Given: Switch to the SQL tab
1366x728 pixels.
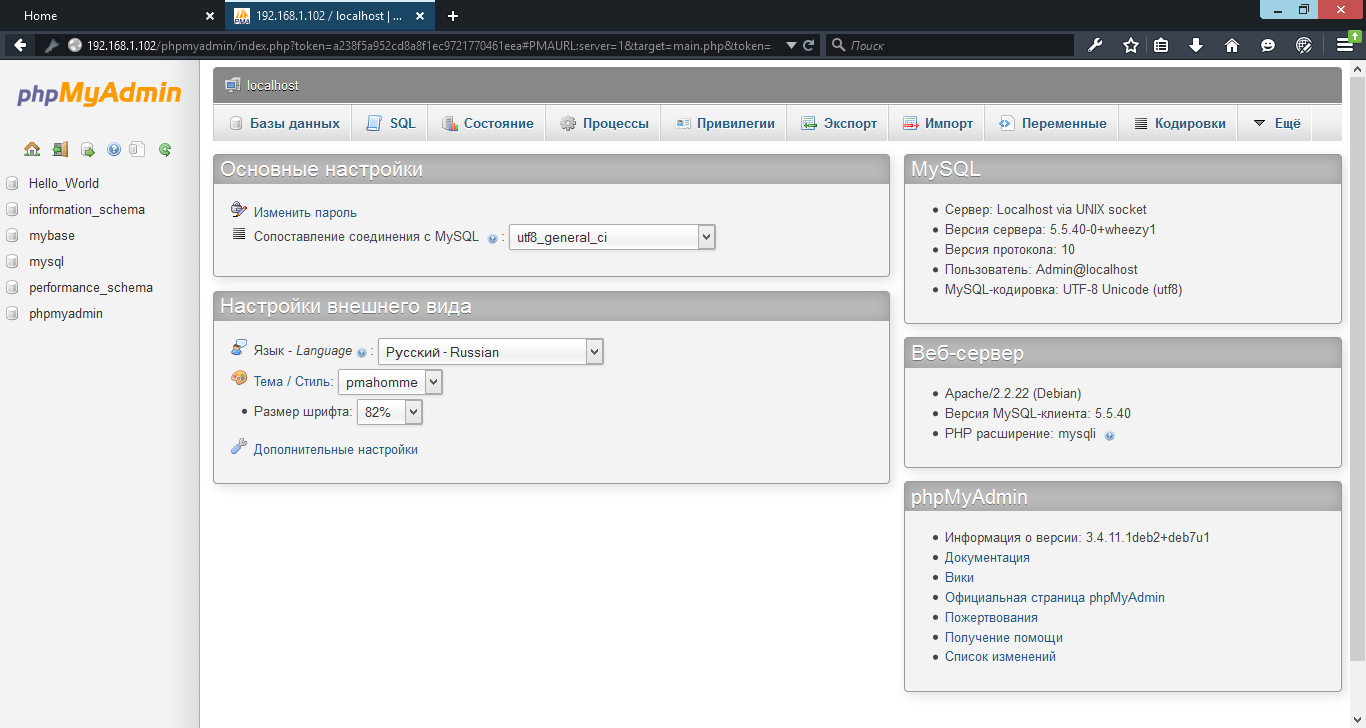Looking at the screenshot, I should (390, 123).
